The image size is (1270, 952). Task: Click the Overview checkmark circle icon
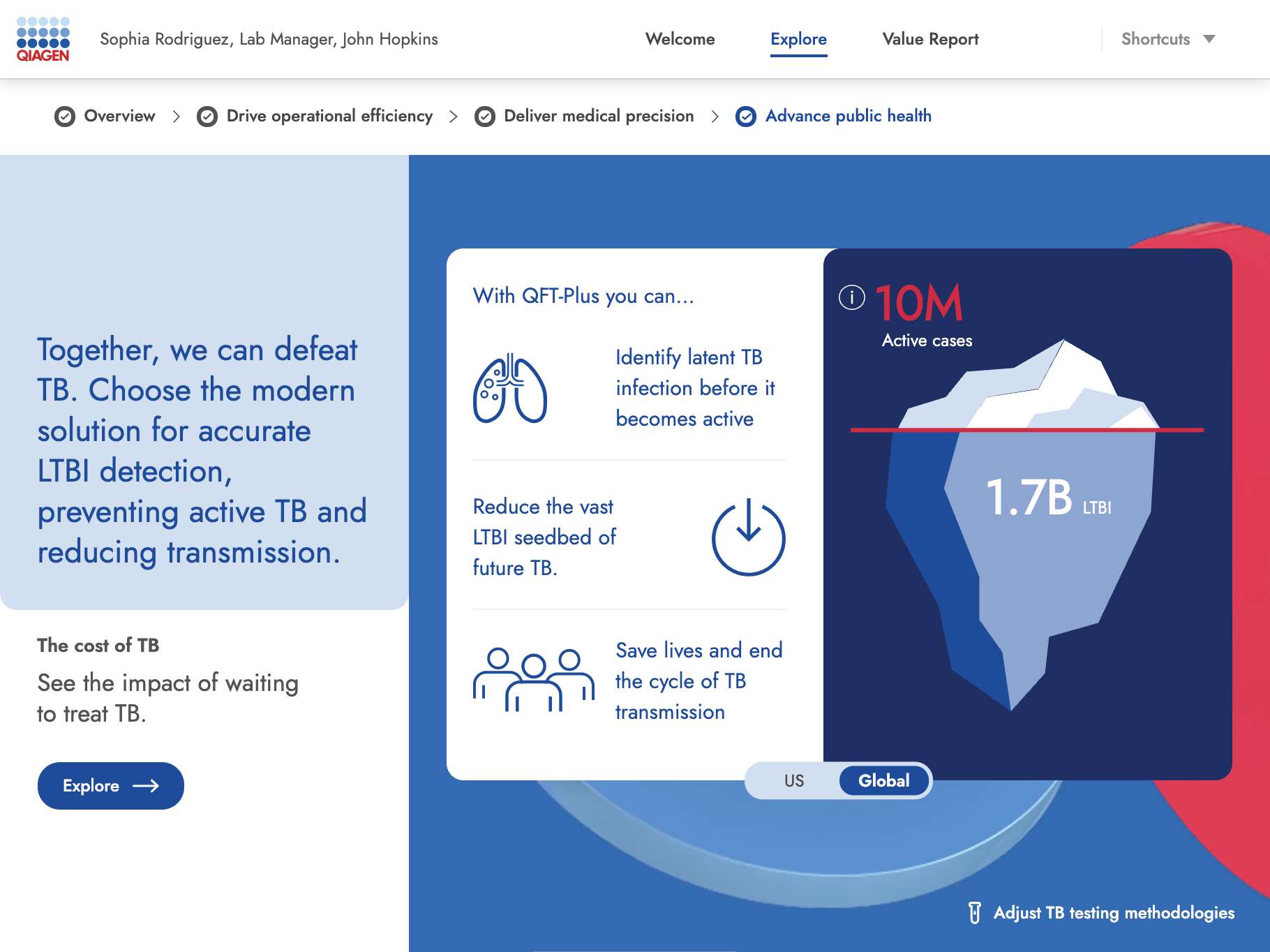(x=65, y=117)
